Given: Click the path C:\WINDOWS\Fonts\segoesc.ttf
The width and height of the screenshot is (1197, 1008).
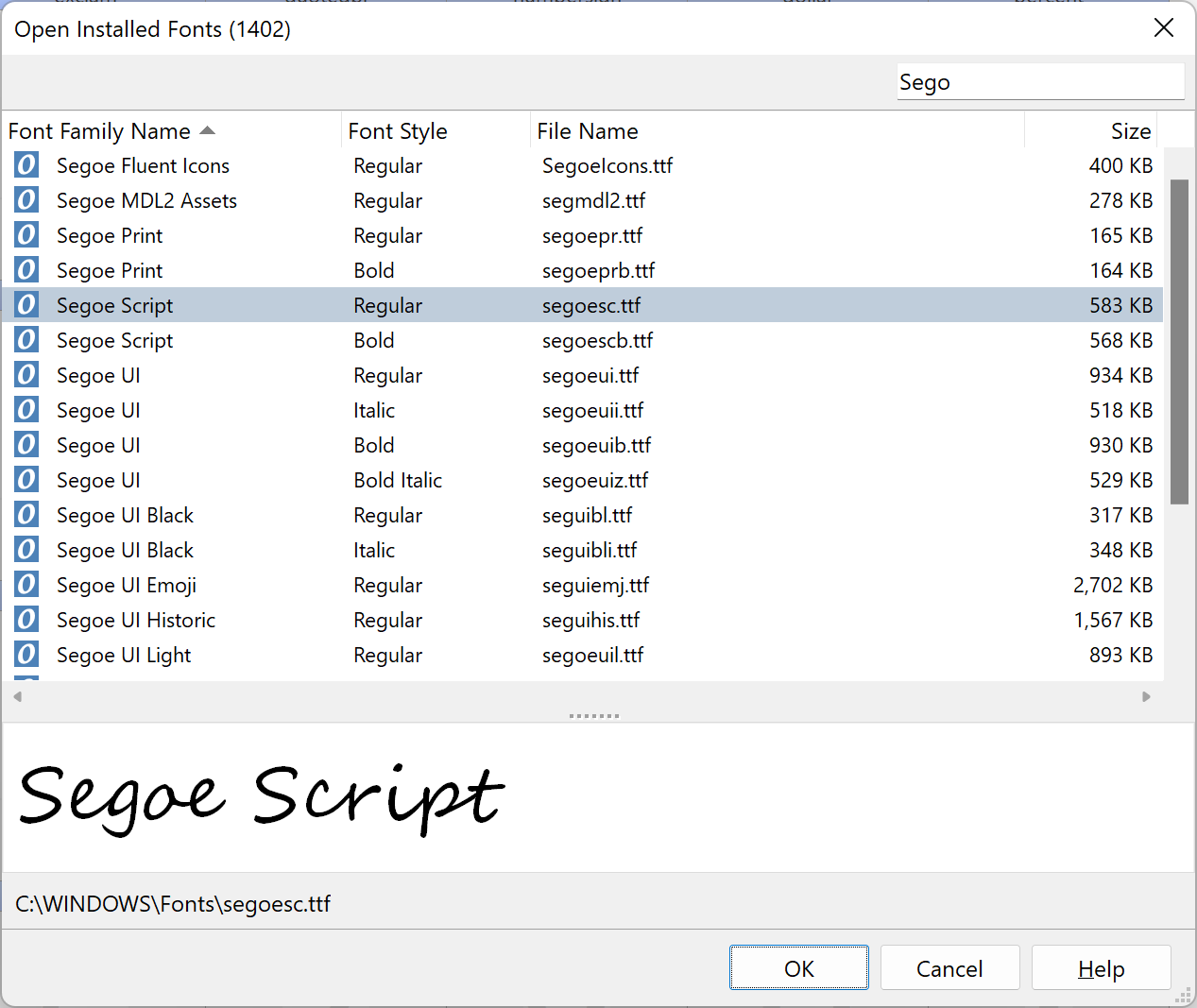Looking at the screenshot, I should coord(173,903).
